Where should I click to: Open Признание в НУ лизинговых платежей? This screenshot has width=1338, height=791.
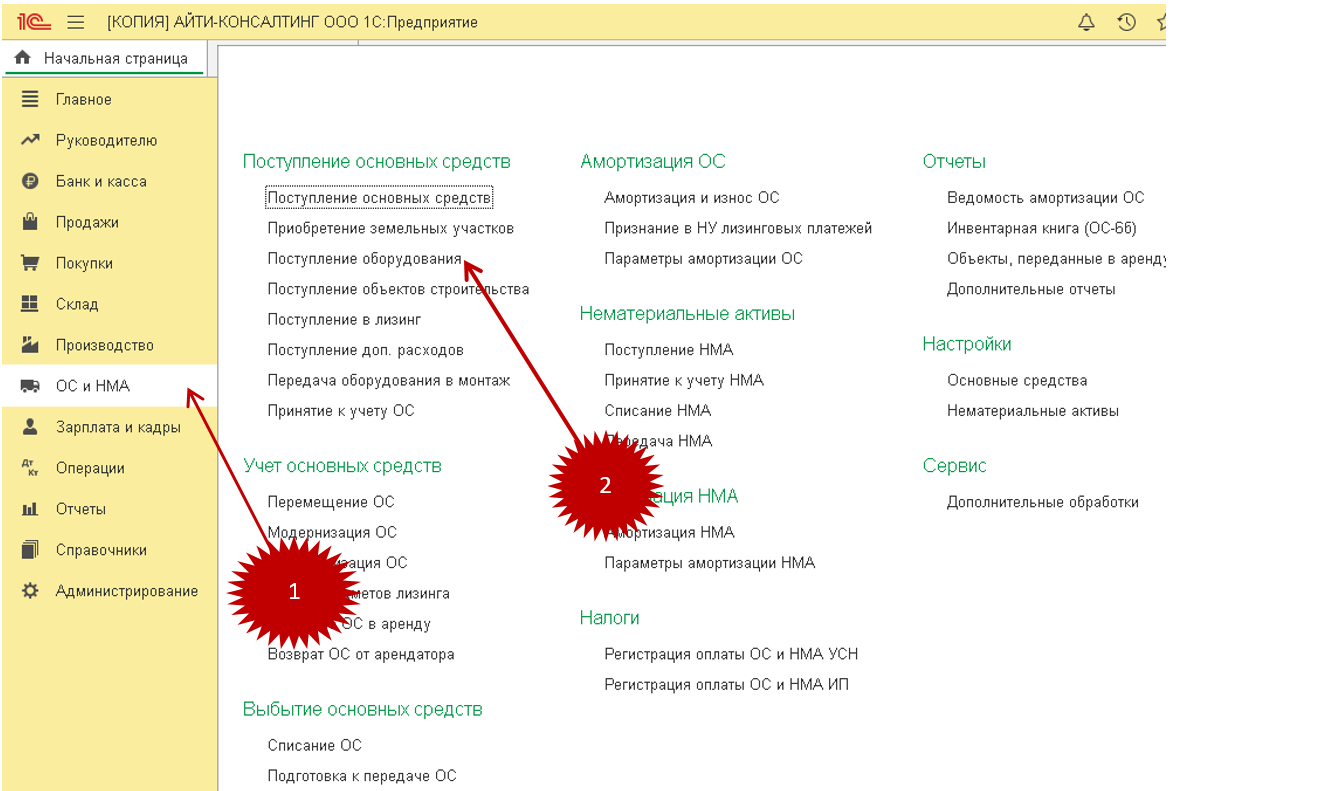pos(738,228)
